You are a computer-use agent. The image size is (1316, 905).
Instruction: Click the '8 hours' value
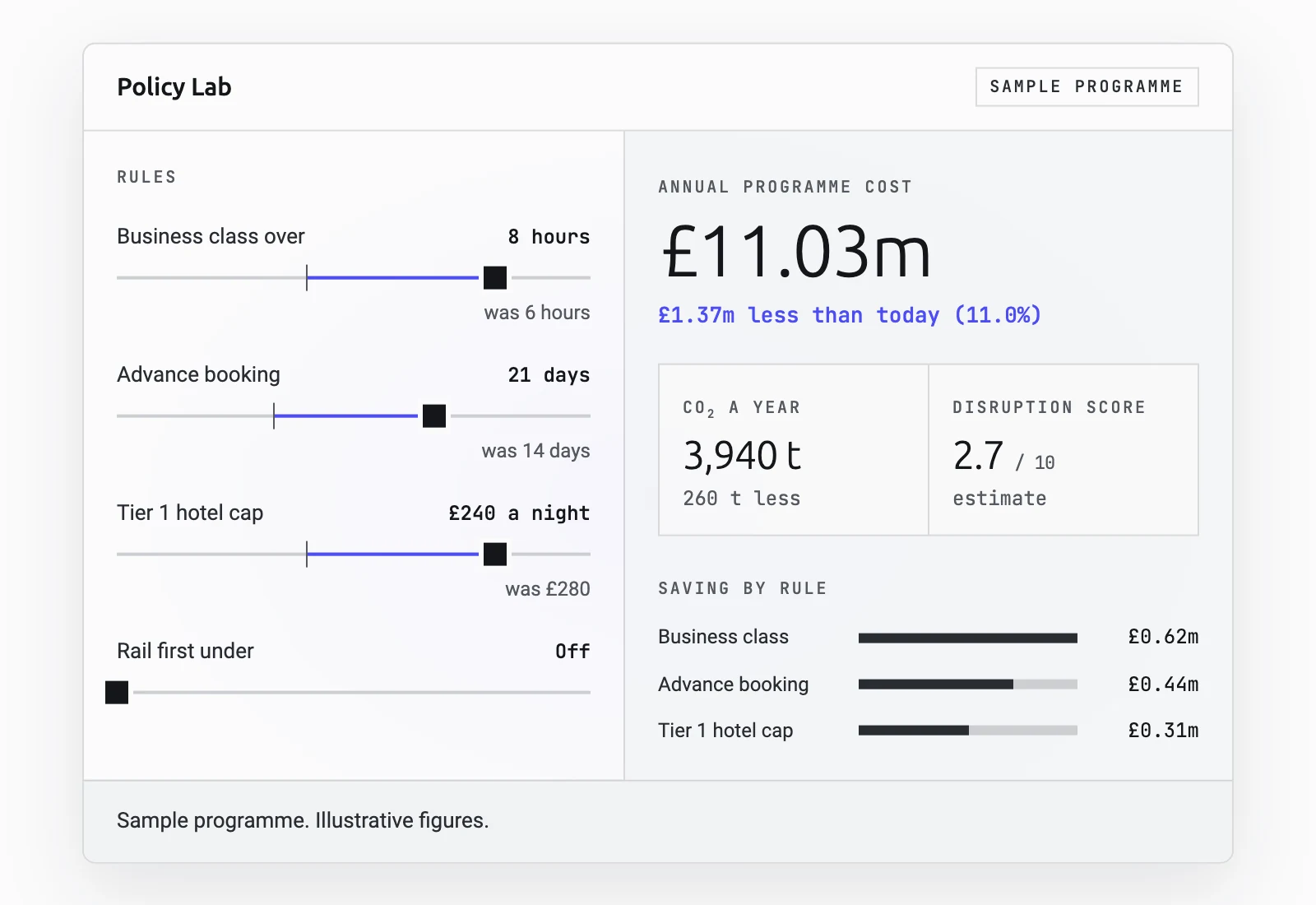[549, 237]
